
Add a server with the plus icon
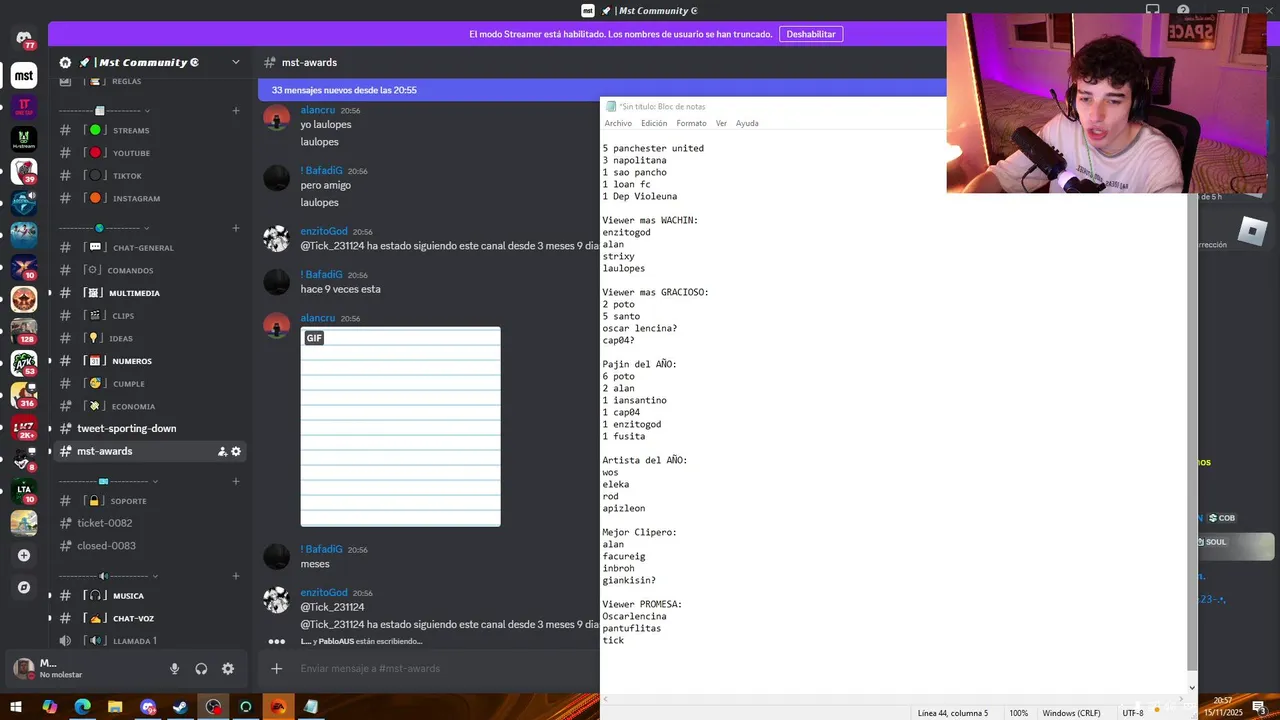24,555
